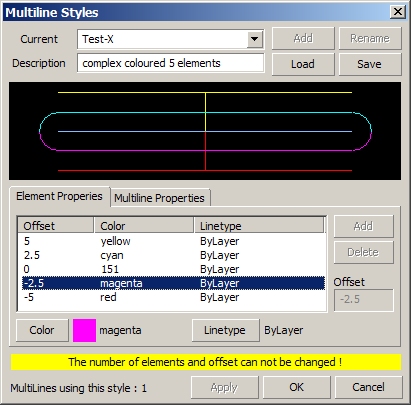Select the red element row with offset -5
The image size is (411, 405).
click(173, 297)
